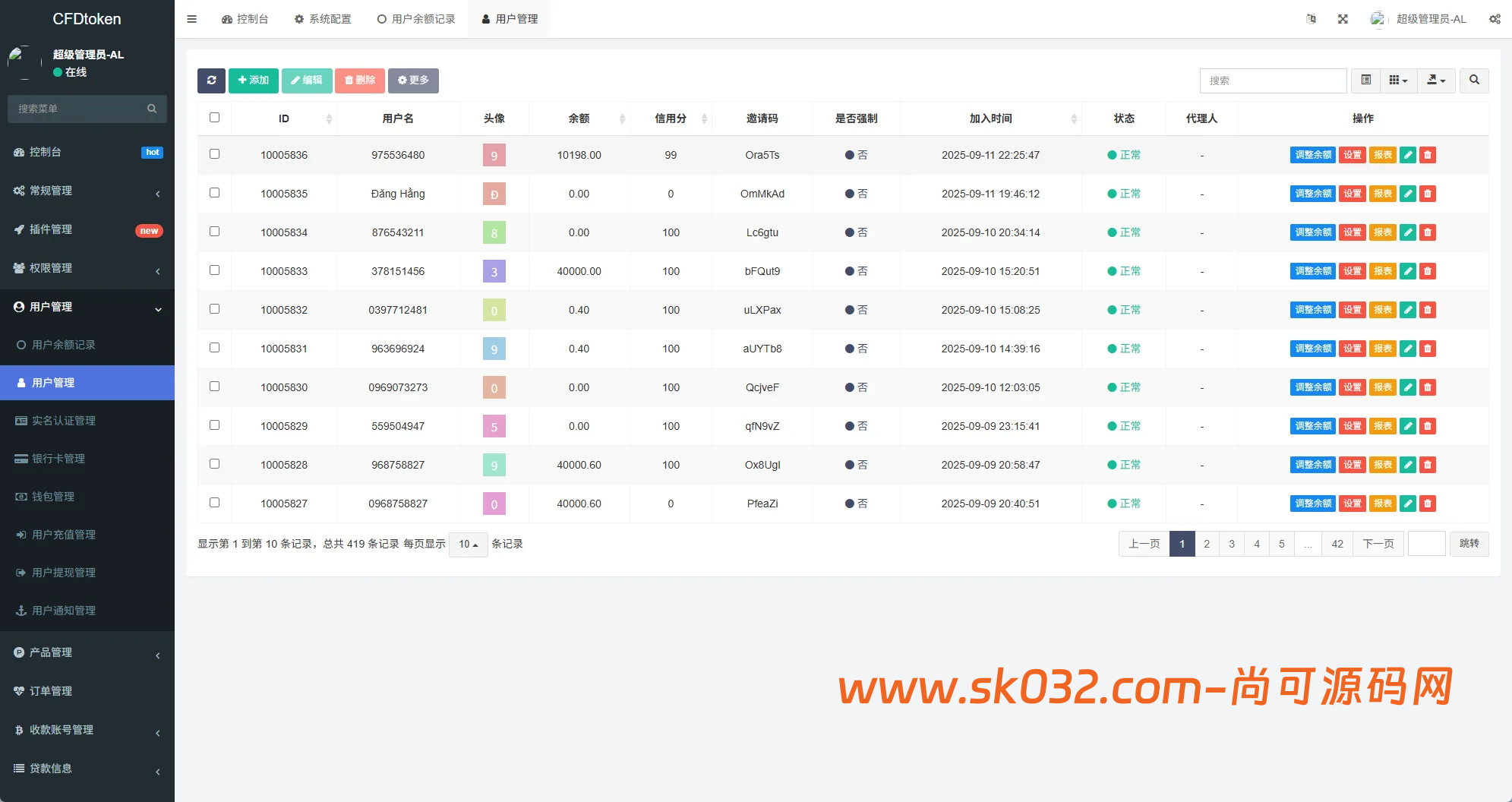Open 银行卡管理 in the sidebar
This screenshot has width=1512, height=802.
click(87, 459)
